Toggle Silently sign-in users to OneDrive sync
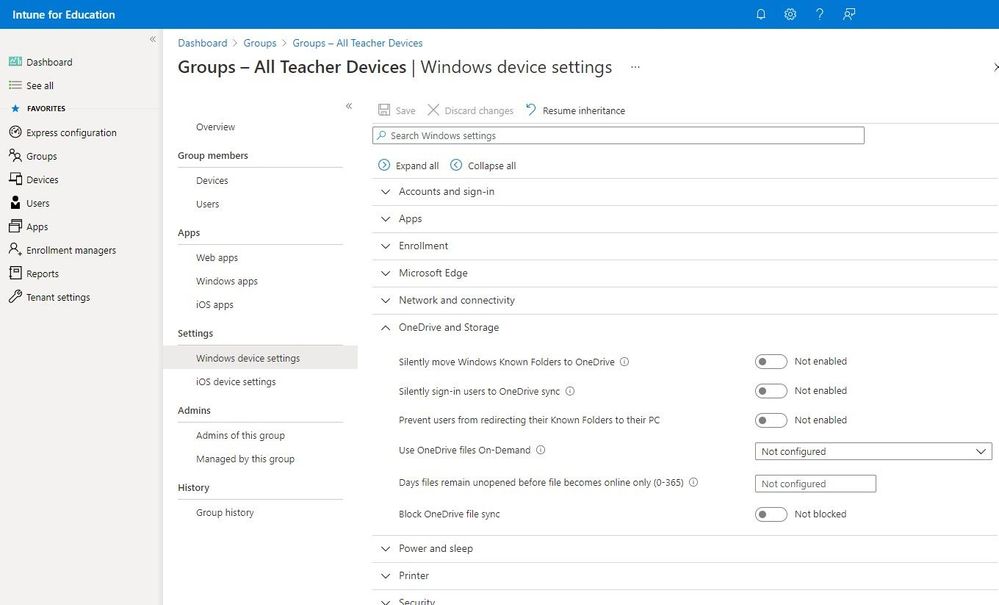 pyautogui.click(x=771, y=391)
